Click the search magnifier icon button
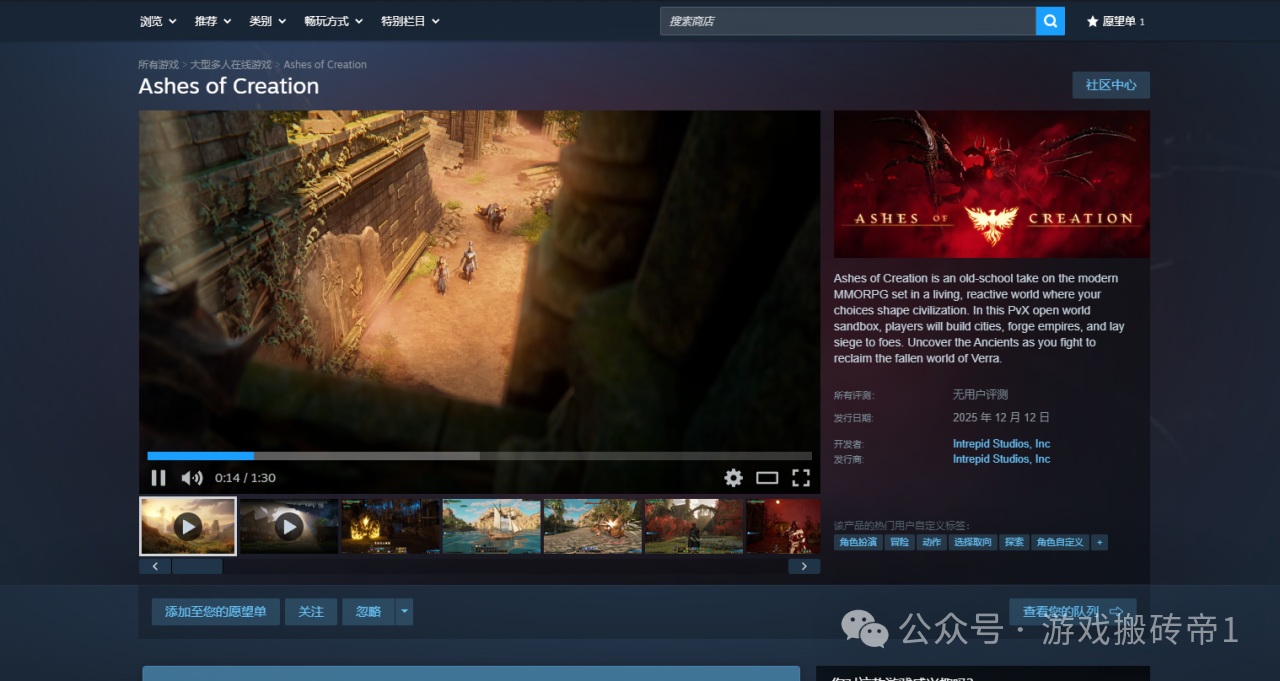Image resolution: width=1280 pixels, height=681 pixels. point(1050,21)
